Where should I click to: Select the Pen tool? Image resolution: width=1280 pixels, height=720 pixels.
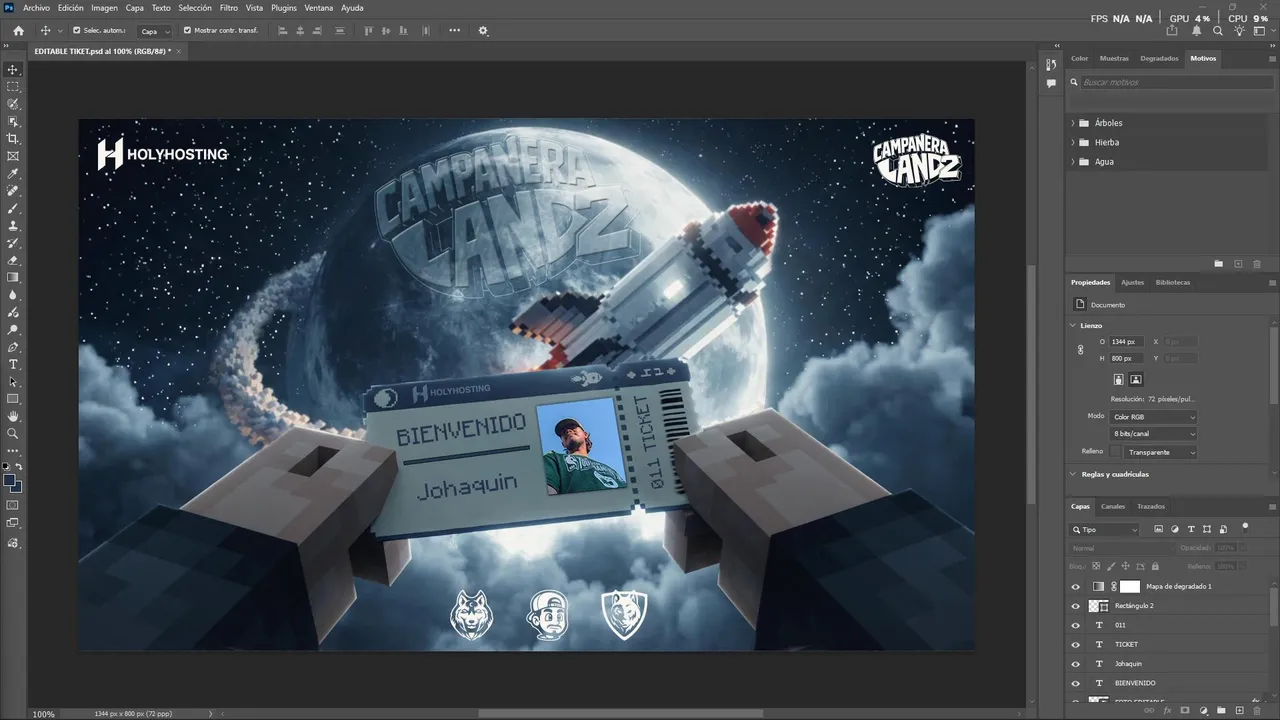click(13, 347)
